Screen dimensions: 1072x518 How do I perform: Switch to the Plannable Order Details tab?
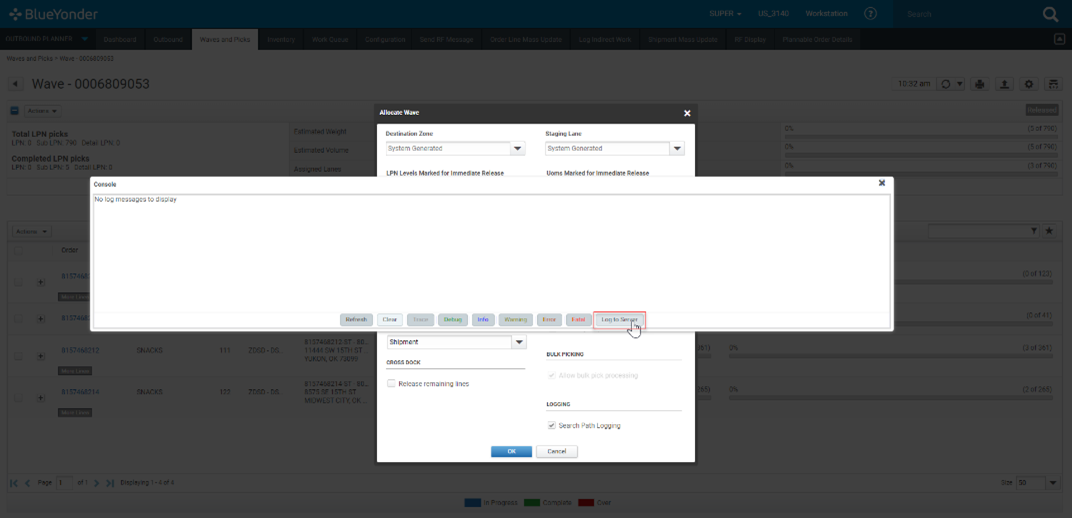click(817, 40)
